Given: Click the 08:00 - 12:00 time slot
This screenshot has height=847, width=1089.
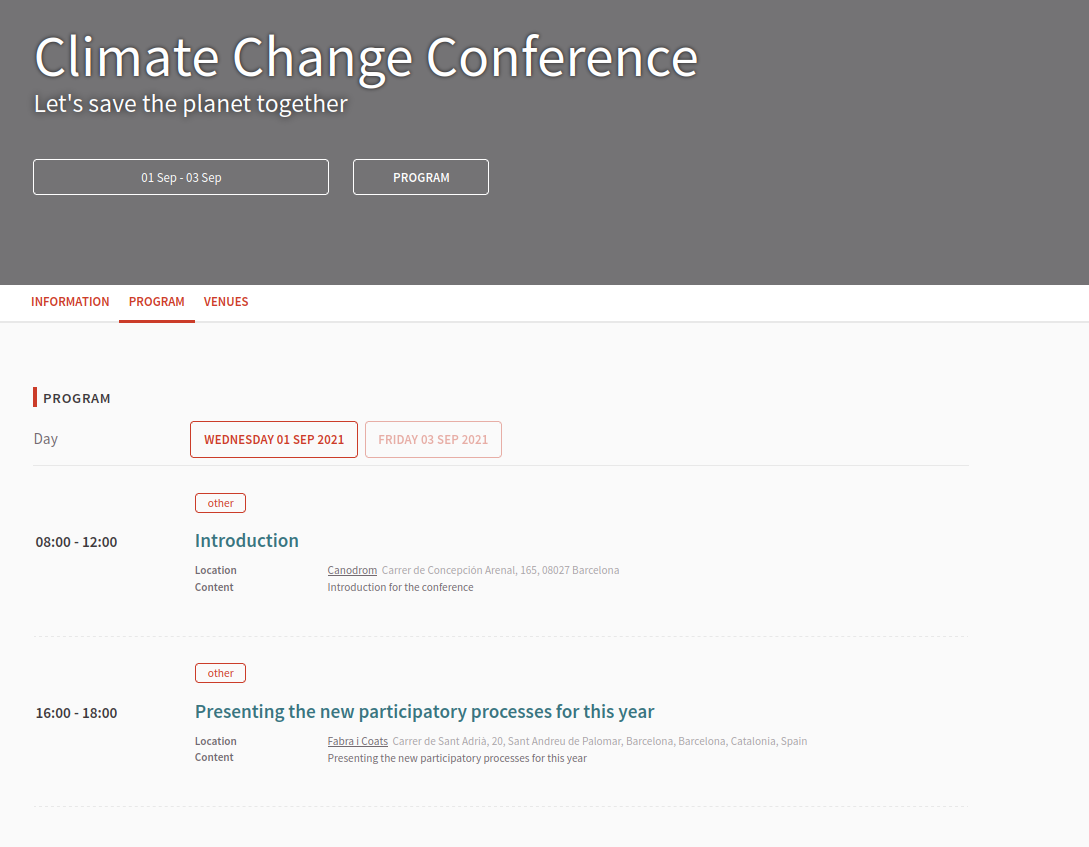Looking at the screenshot, I should pyautogui.click(x=76, y=542).
